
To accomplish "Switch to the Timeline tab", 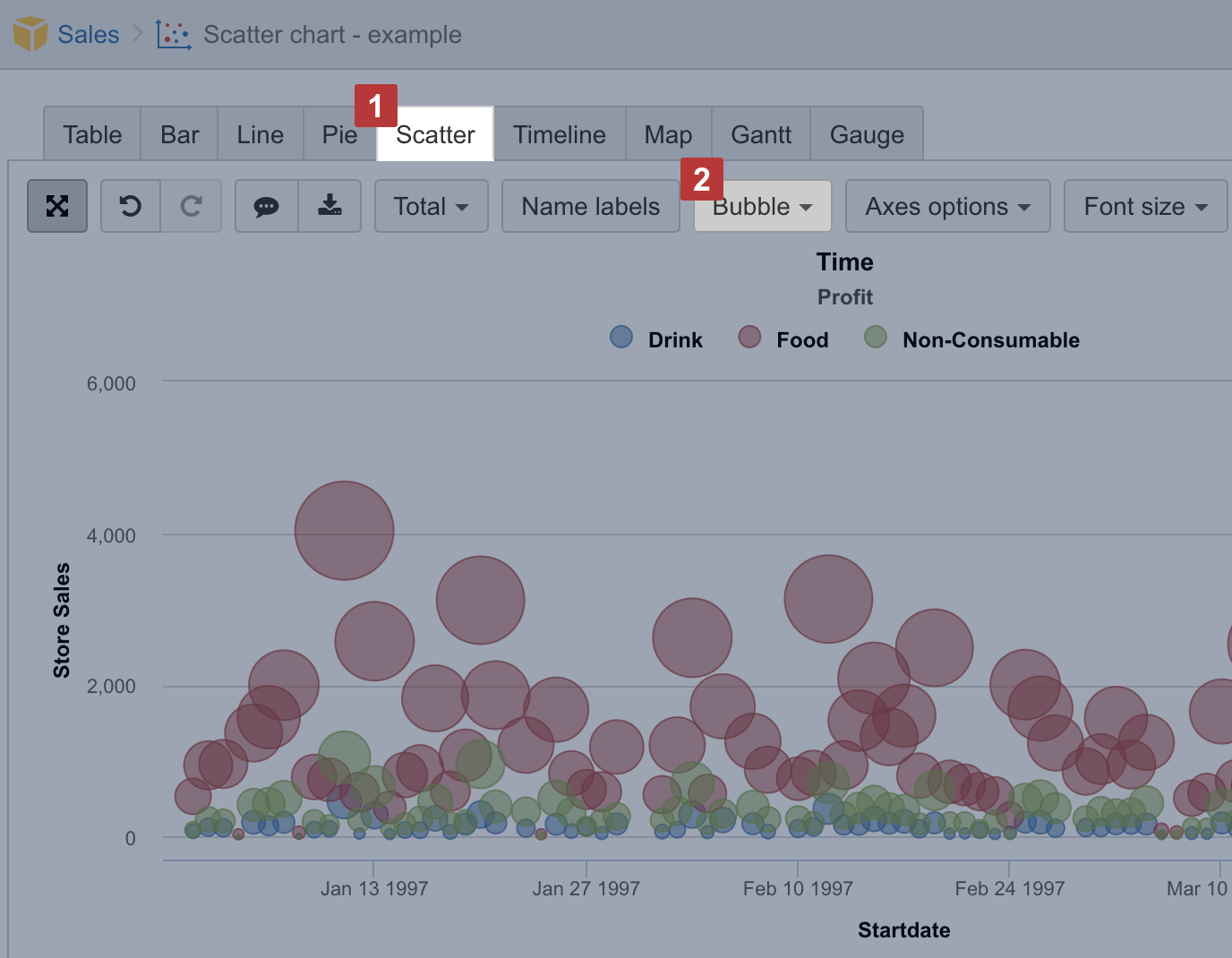I will tap(559, 133).
